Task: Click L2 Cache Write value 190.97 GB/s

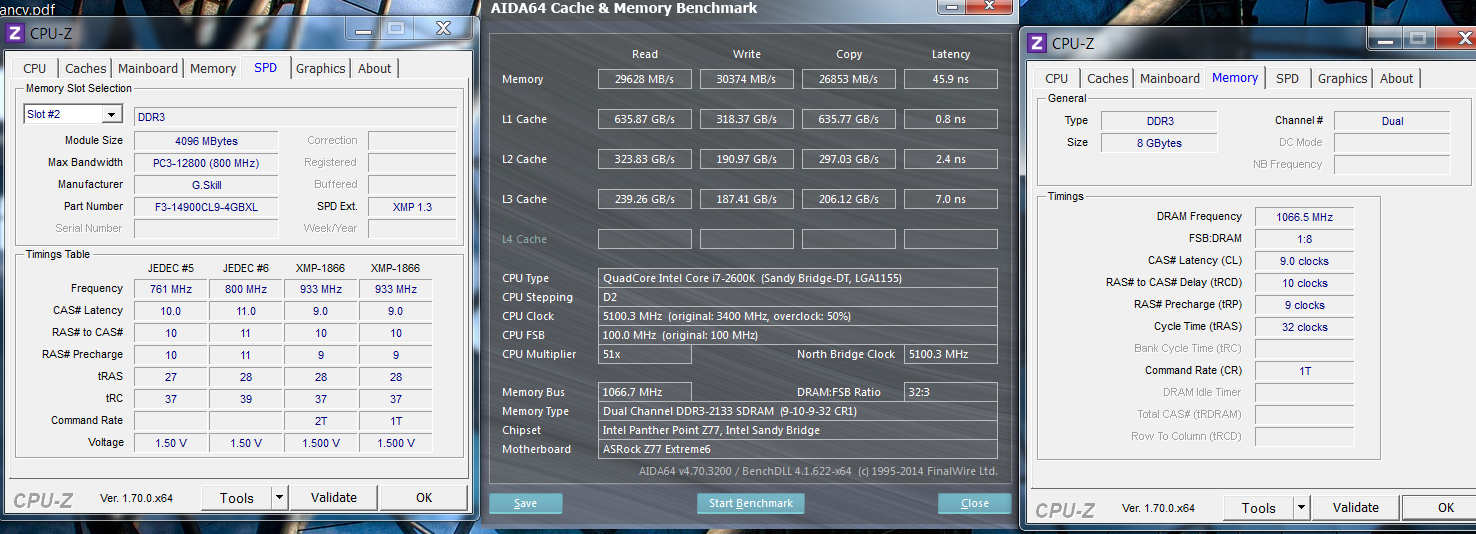Action: tap(747, 159)
